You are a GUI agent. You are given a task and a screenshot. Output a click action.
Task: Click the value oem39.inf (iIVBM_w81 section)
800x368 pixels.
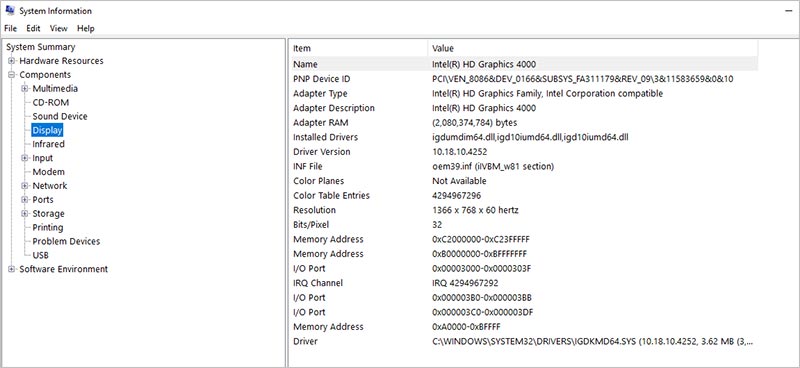point(493,166)
